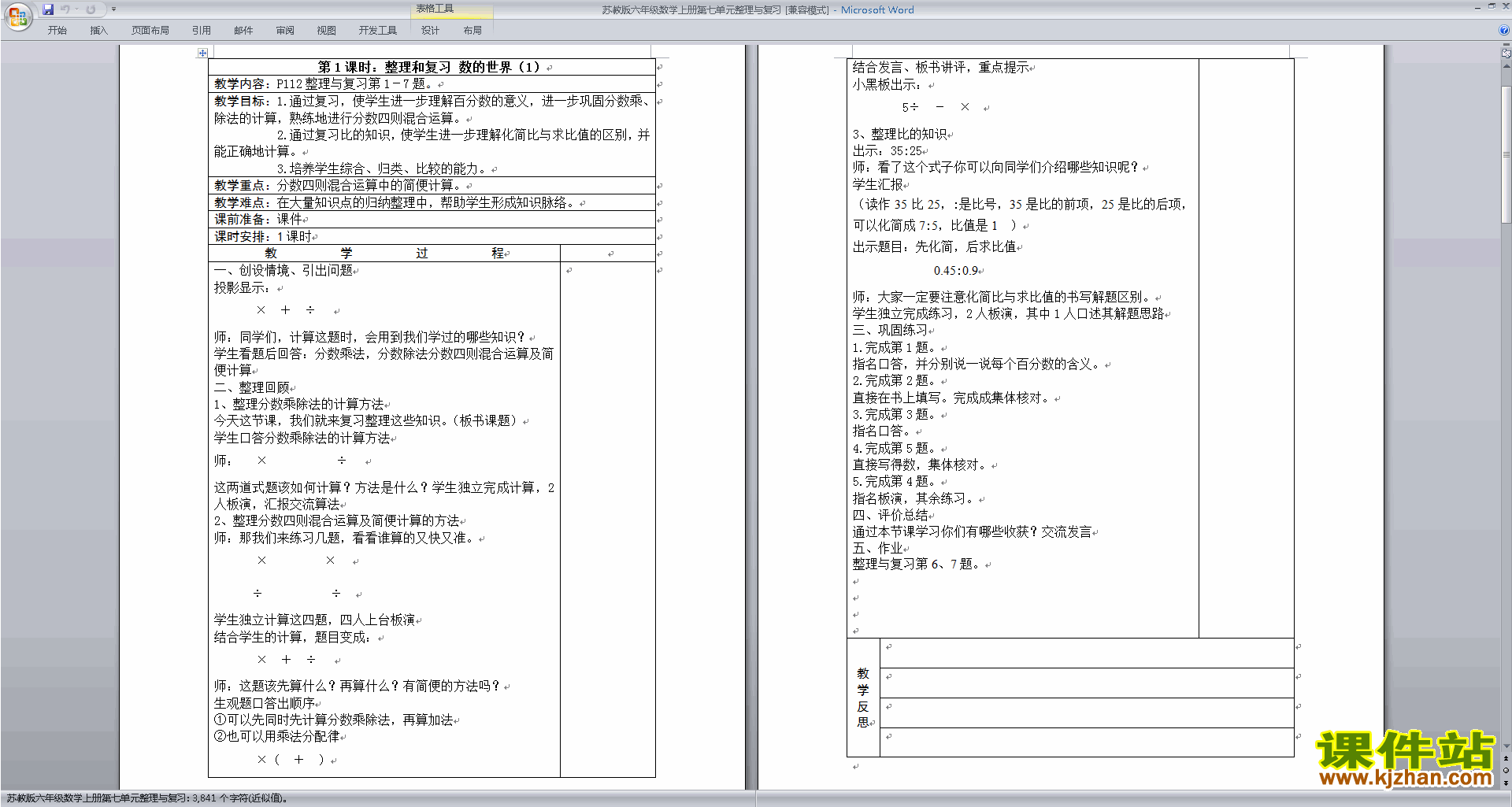The height and width of the screenshot is (807, 1512).
Task: Toggle the ruler display button
Action: point(1506,54)
